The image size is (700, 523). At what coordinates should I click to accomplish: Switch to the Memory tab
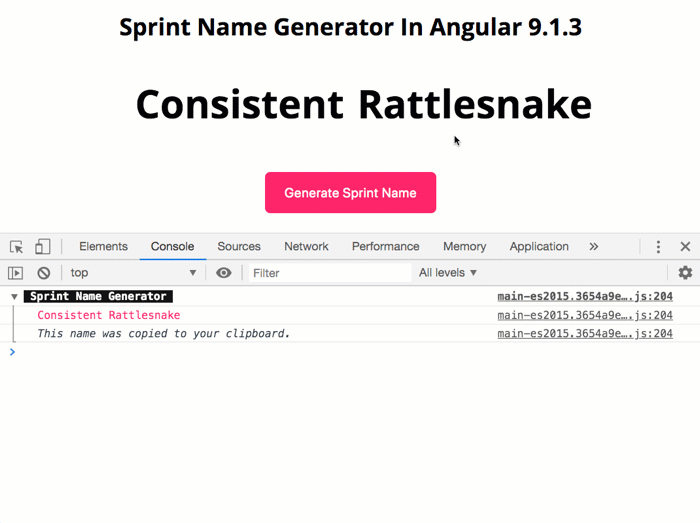point(464,246)
